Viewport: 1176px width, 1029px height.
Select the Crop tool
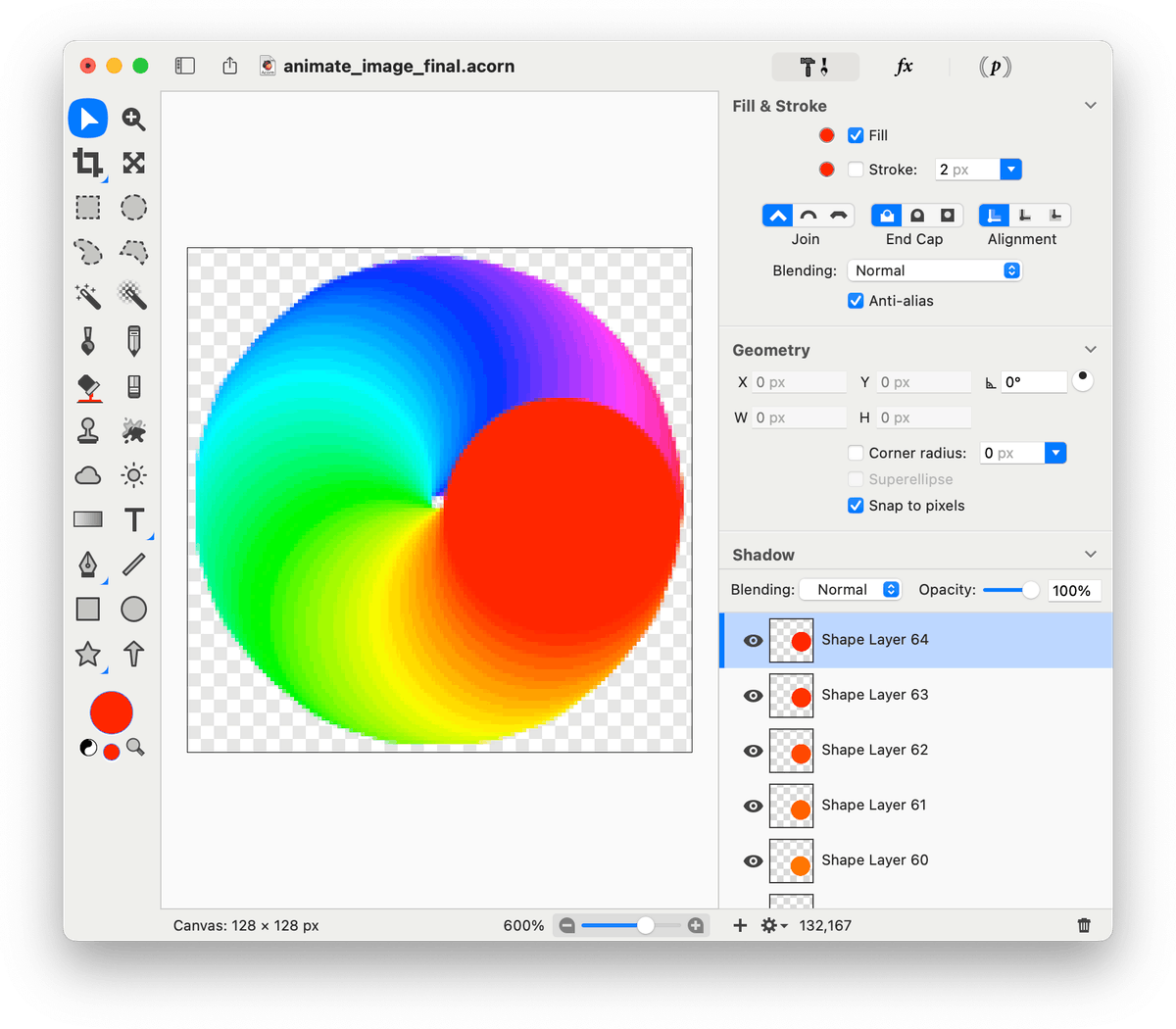tap(88, 163)
